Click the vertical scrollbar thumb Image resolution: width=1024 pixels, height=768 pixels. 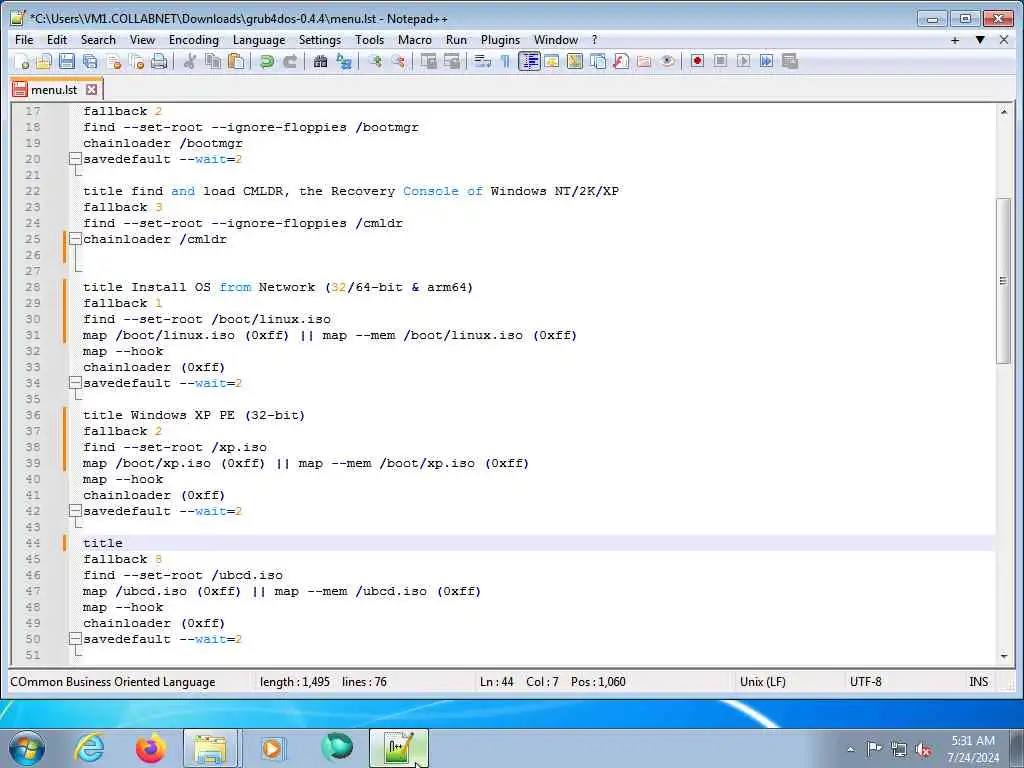click(1004, 281)
